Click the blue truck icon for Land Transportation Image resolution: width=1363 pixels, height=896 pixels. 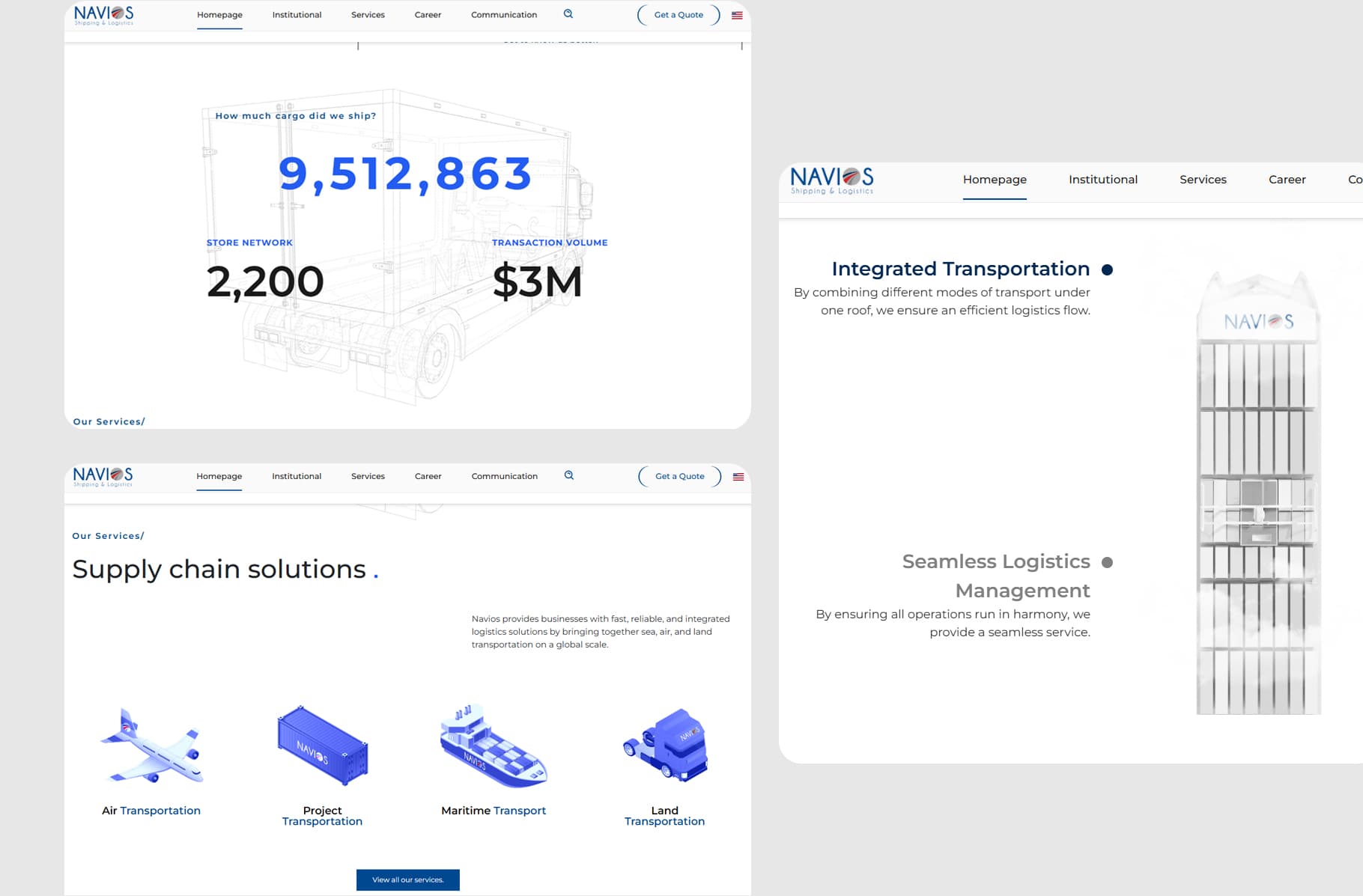click(665, 746)
